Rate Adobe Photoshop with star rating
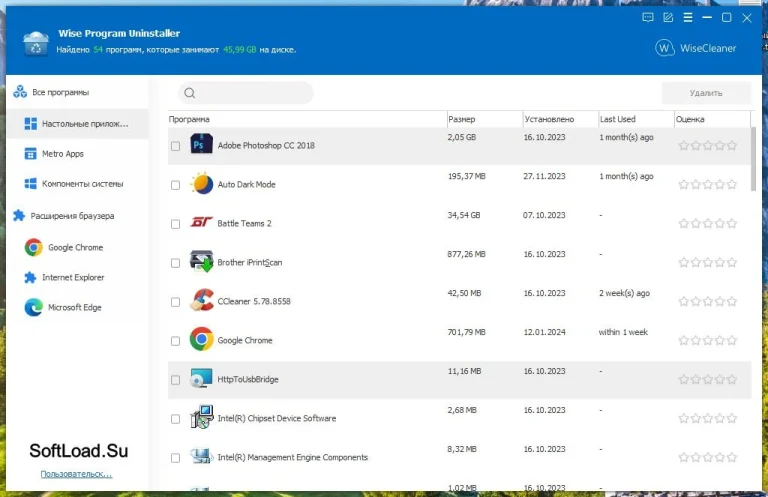Screen dimensions: 768x497 pos(708,145)
